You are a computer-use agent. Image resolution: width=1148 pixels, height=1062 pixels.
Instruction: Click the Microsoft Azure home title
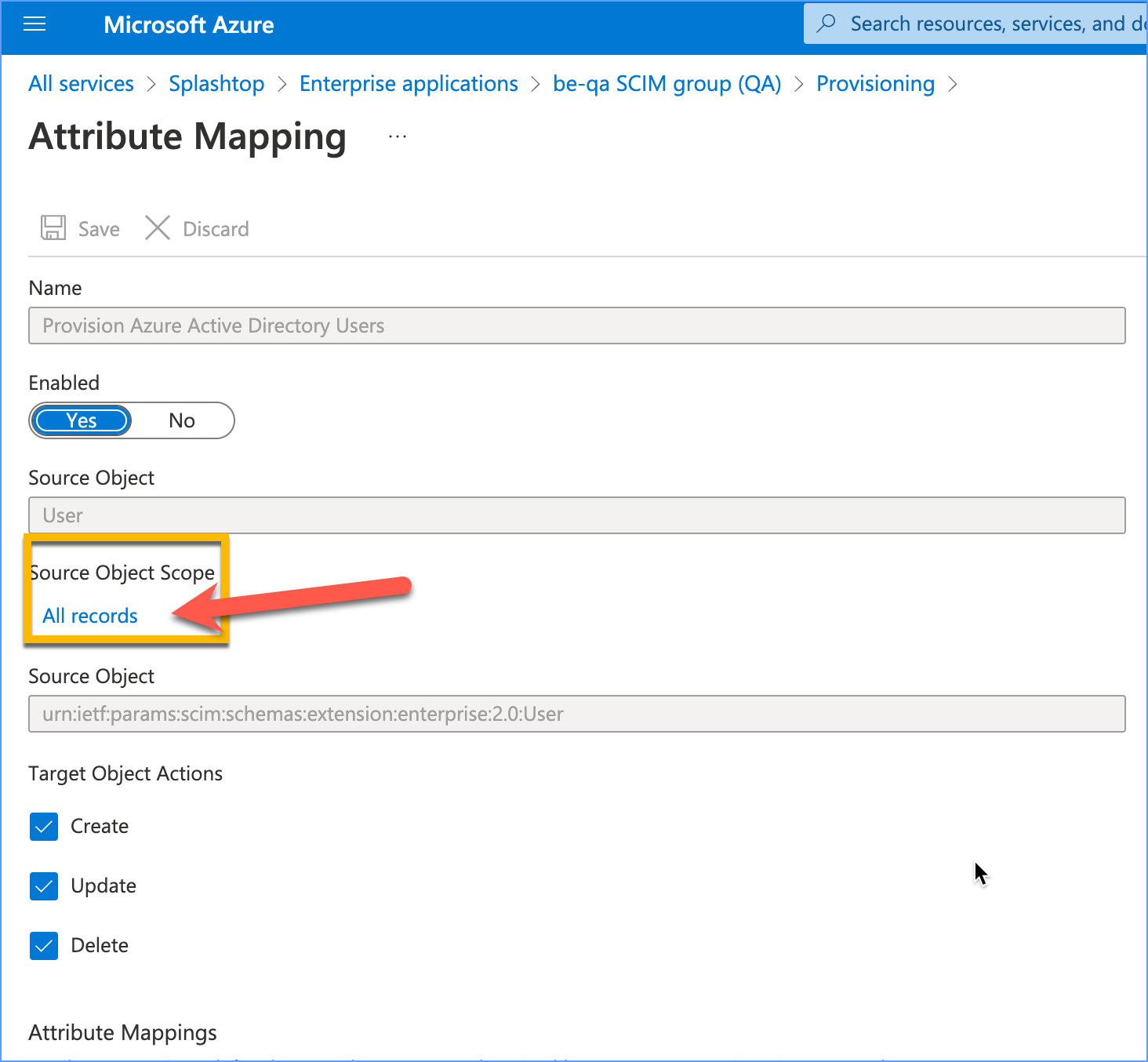click(189, 25)
